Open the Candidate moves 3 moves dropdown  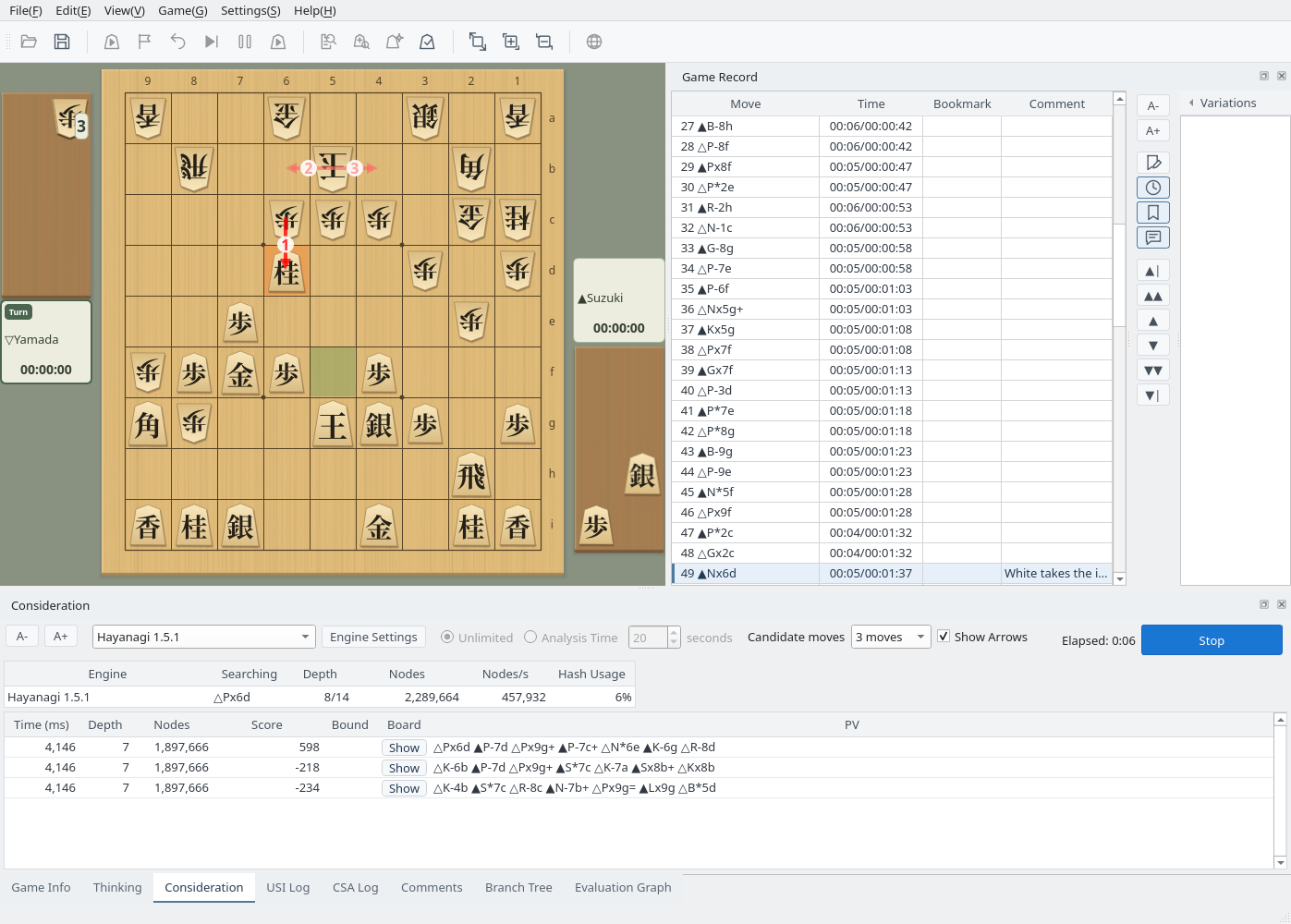tap(891, 637)
